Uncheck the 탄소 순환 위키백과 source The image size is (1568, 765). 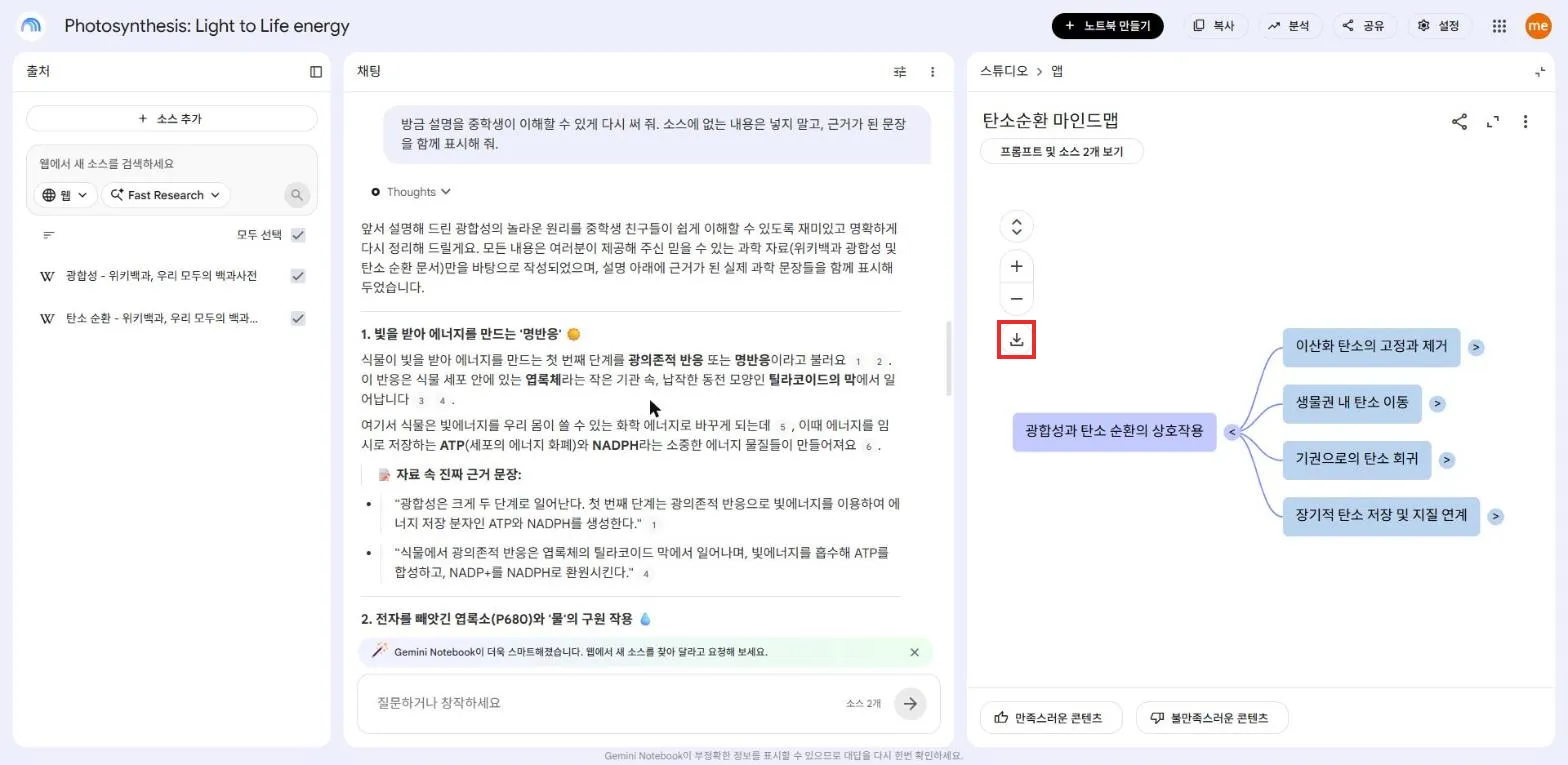point(298,318)
